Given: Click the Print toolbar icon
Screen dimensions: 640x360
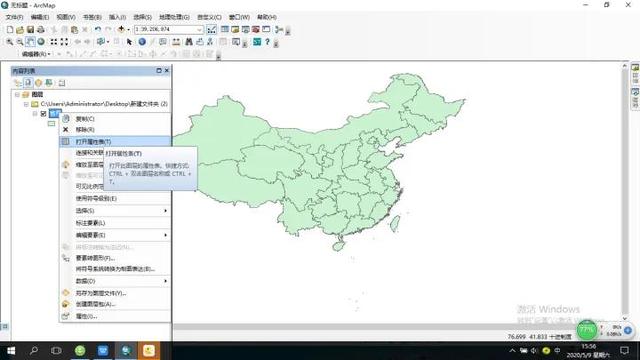Looking at the screenshot, I should click(x=40, y=29).
